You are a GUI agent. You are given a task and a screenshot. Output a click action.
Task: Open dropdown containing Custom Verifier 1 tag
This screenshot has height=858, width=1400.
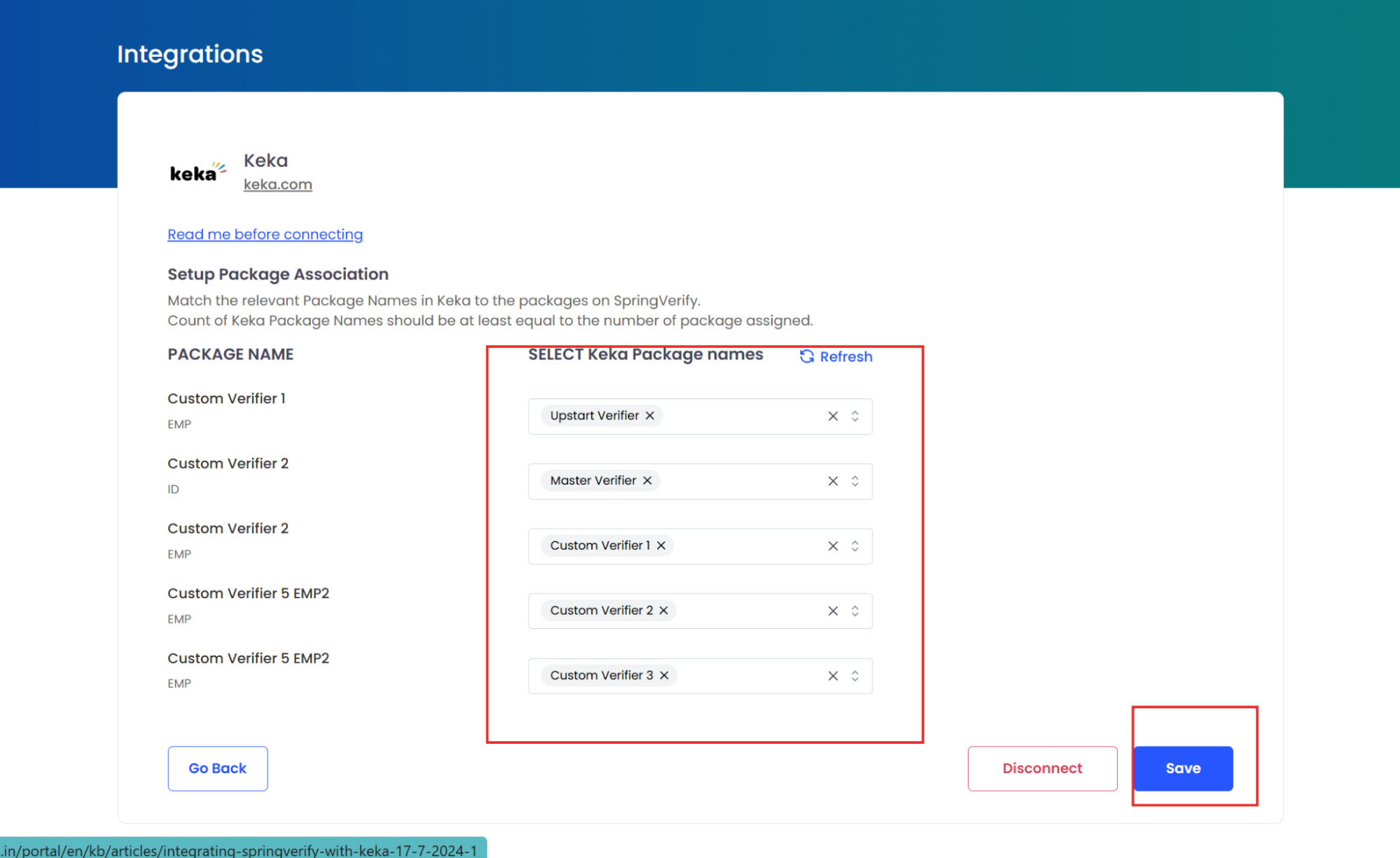[855, 546]
